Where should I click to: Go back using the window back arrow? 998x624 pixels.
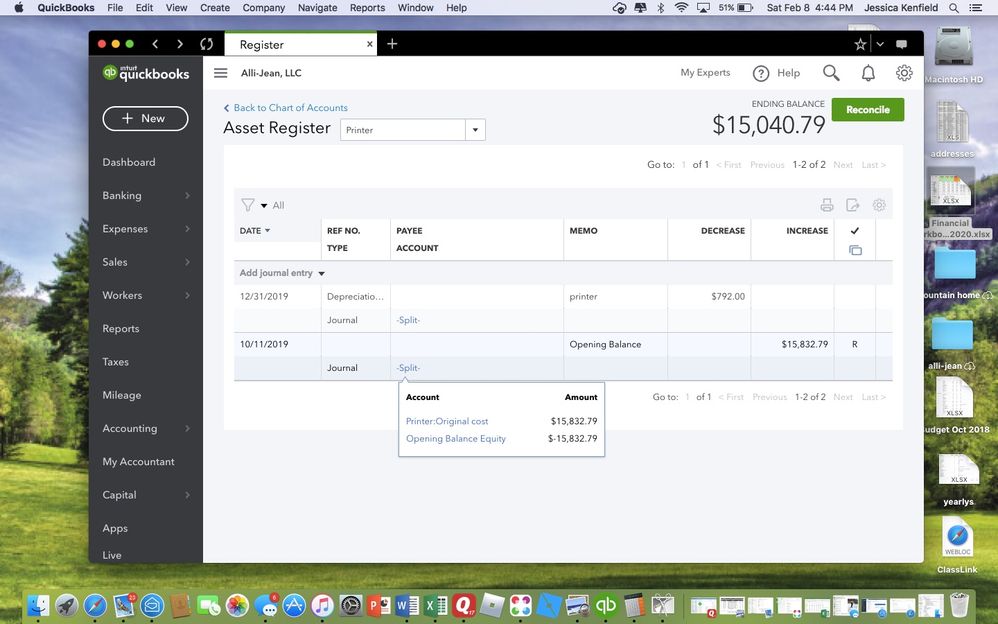click(155, 44)
